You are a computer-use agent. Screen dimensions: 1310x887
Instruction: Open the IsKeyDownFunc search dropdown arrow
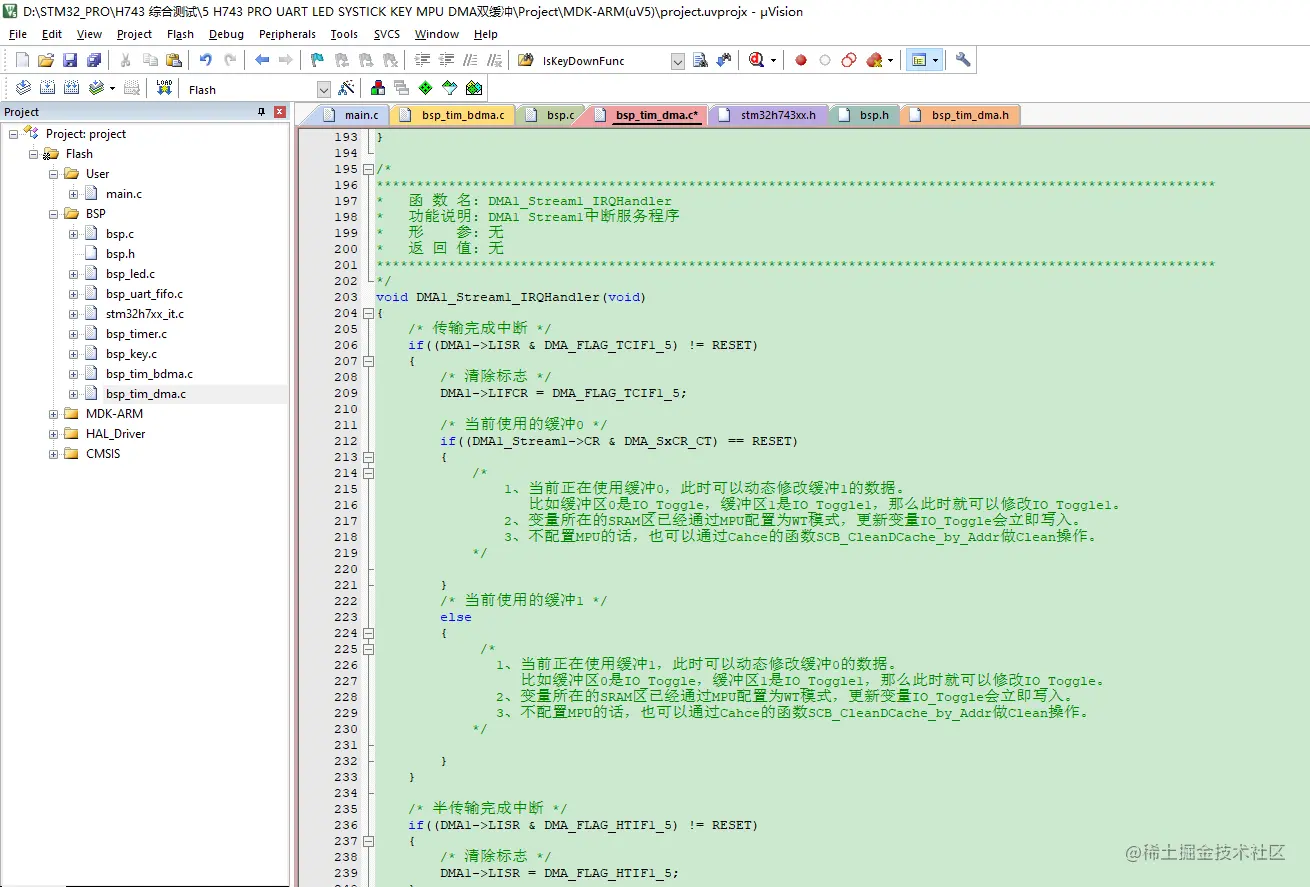click(x=678, y=62)
